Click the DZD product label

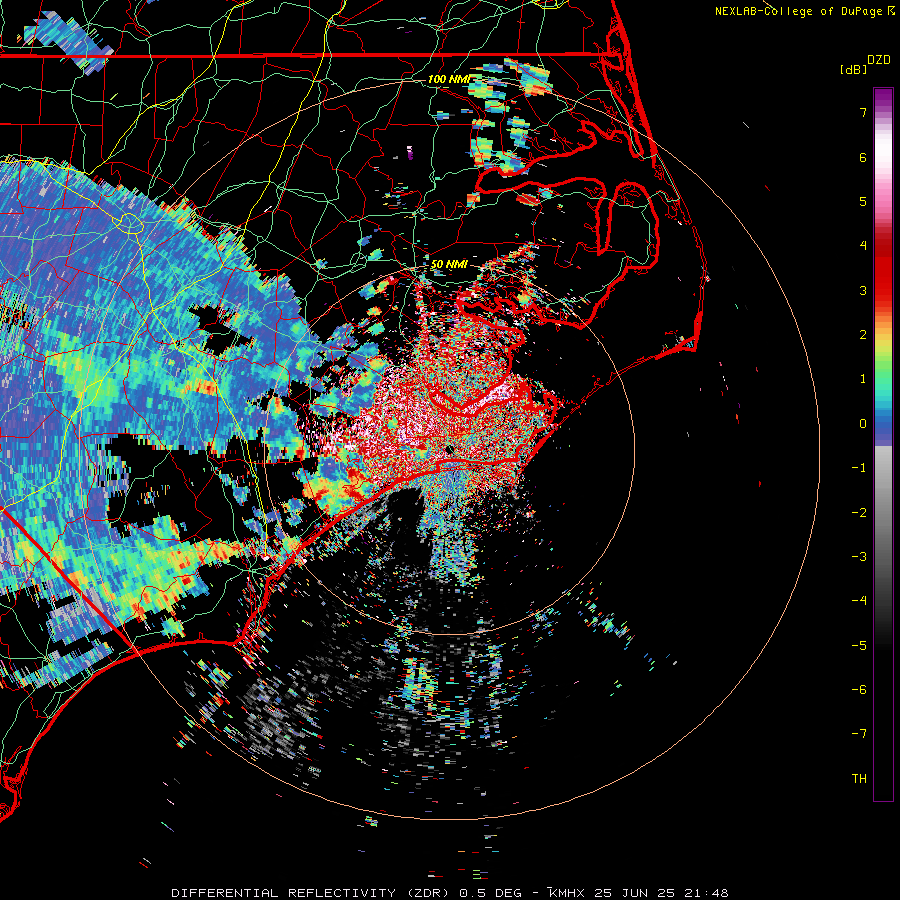point(879,60)
